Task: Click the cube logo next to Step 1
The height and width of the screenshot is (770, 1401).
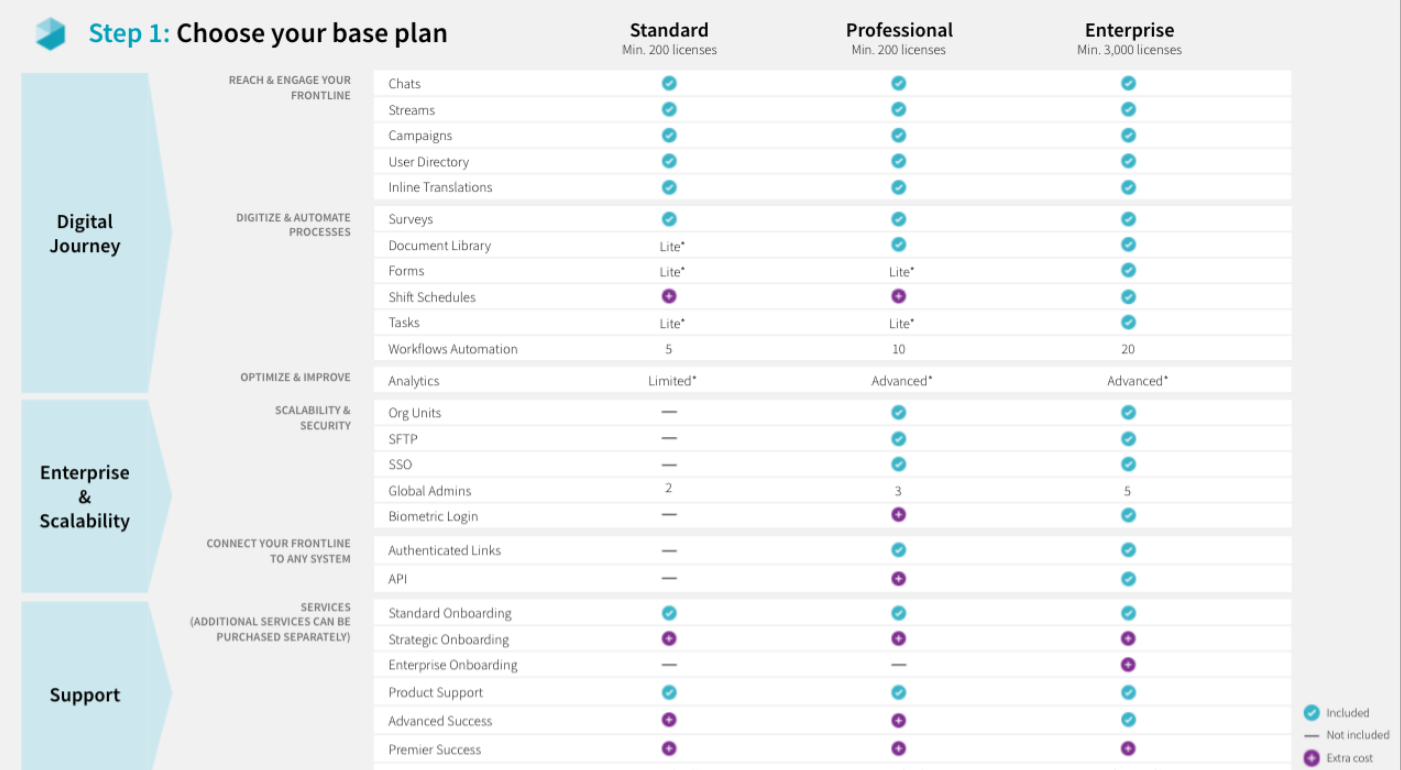Action: click(48, 32)
